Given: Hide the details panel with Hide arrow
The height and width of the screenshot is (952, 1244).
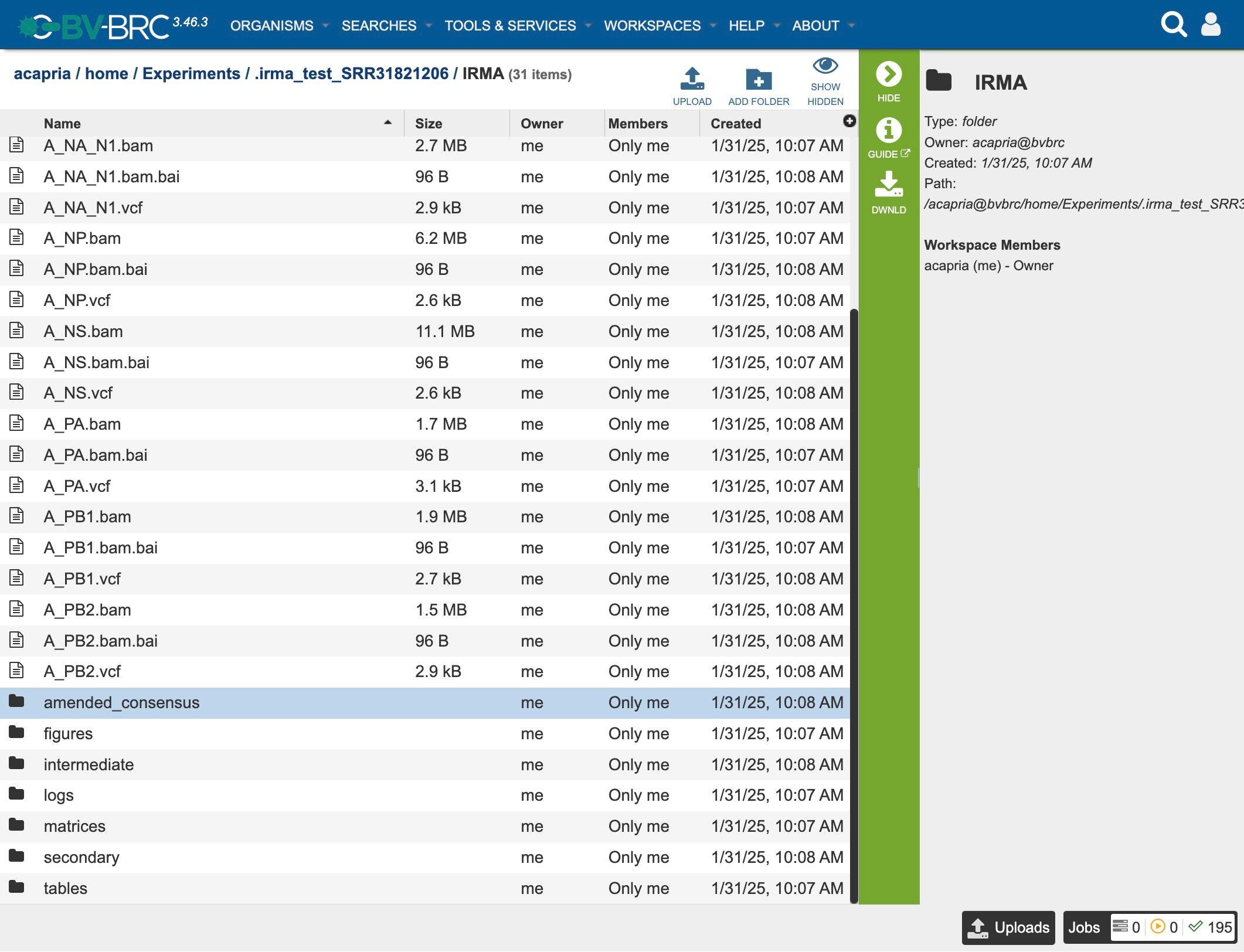Looking at the screenshot, I should (x=888, y=74).
